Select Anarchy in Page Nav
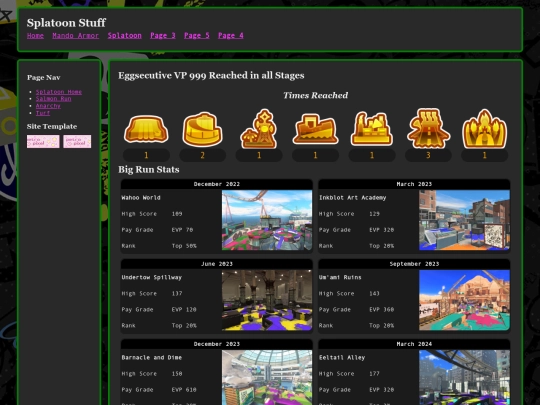This screenshot has height=405, width=540. [x=48, y=106]
